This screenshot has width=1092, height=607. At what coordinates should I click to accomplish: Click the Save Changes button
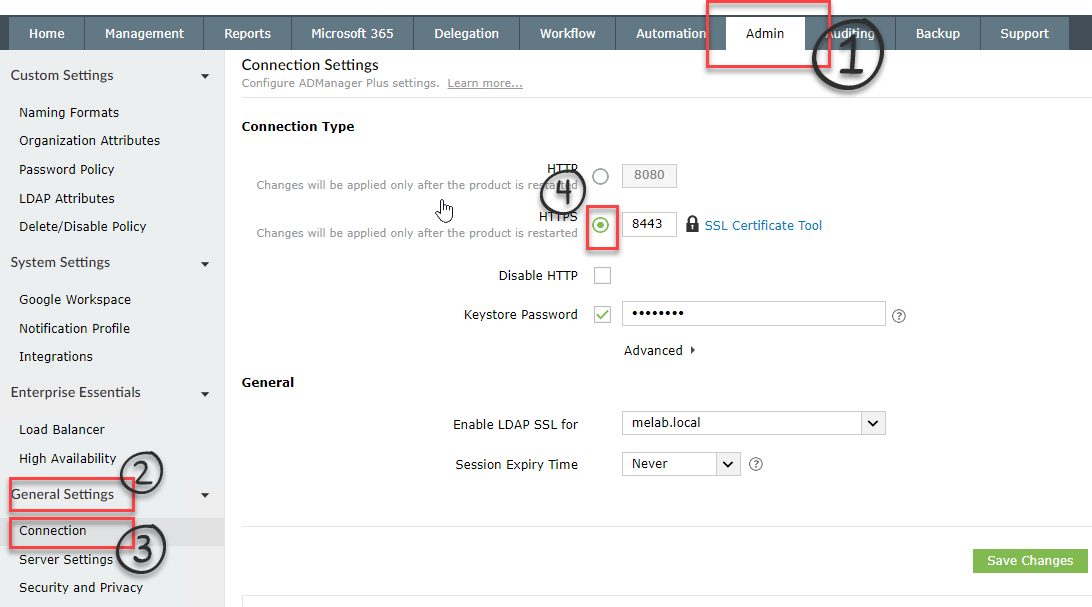point(1029,560)
